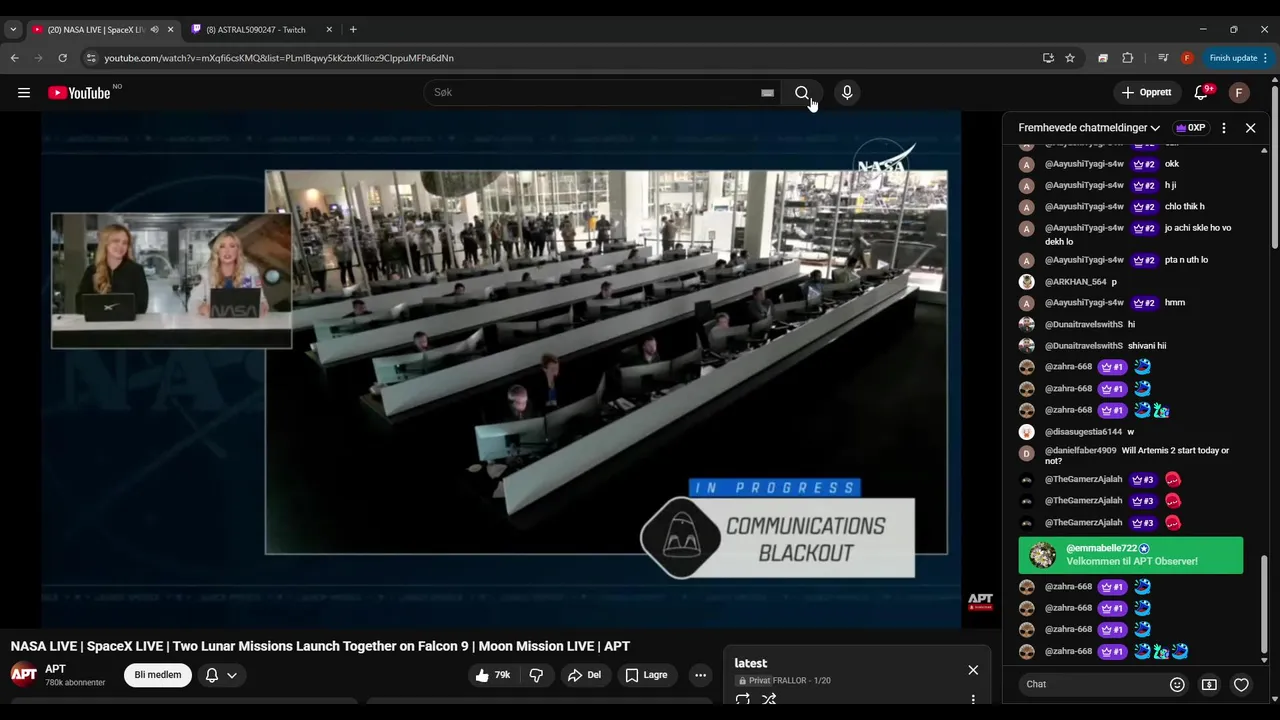Expand 'Fremhevede chatmeldinger' chat mode dropdown
This screenshot has width=1280, height=720.
click(x=1089, y=128)
